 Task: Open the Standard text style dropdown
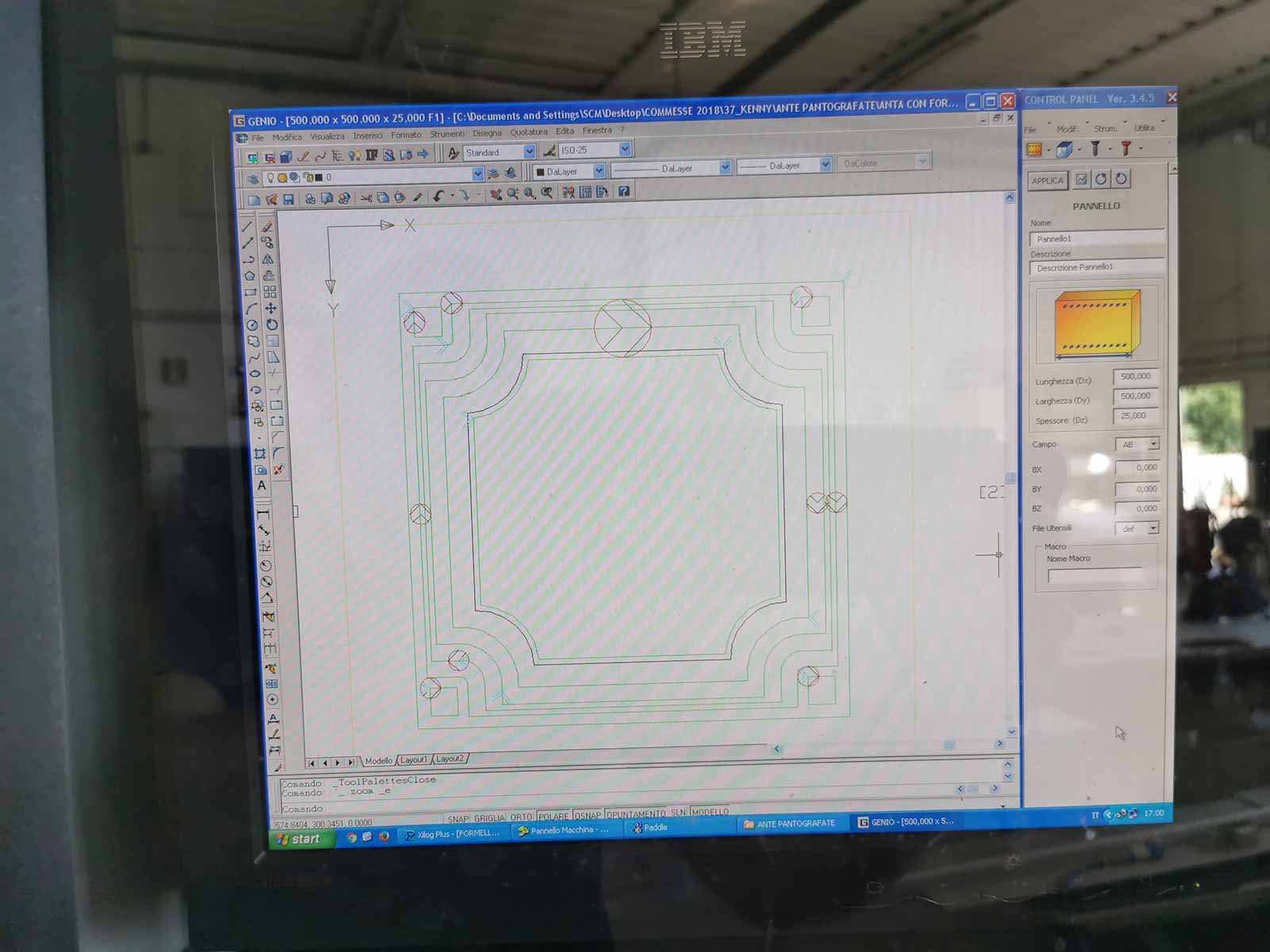529,152
